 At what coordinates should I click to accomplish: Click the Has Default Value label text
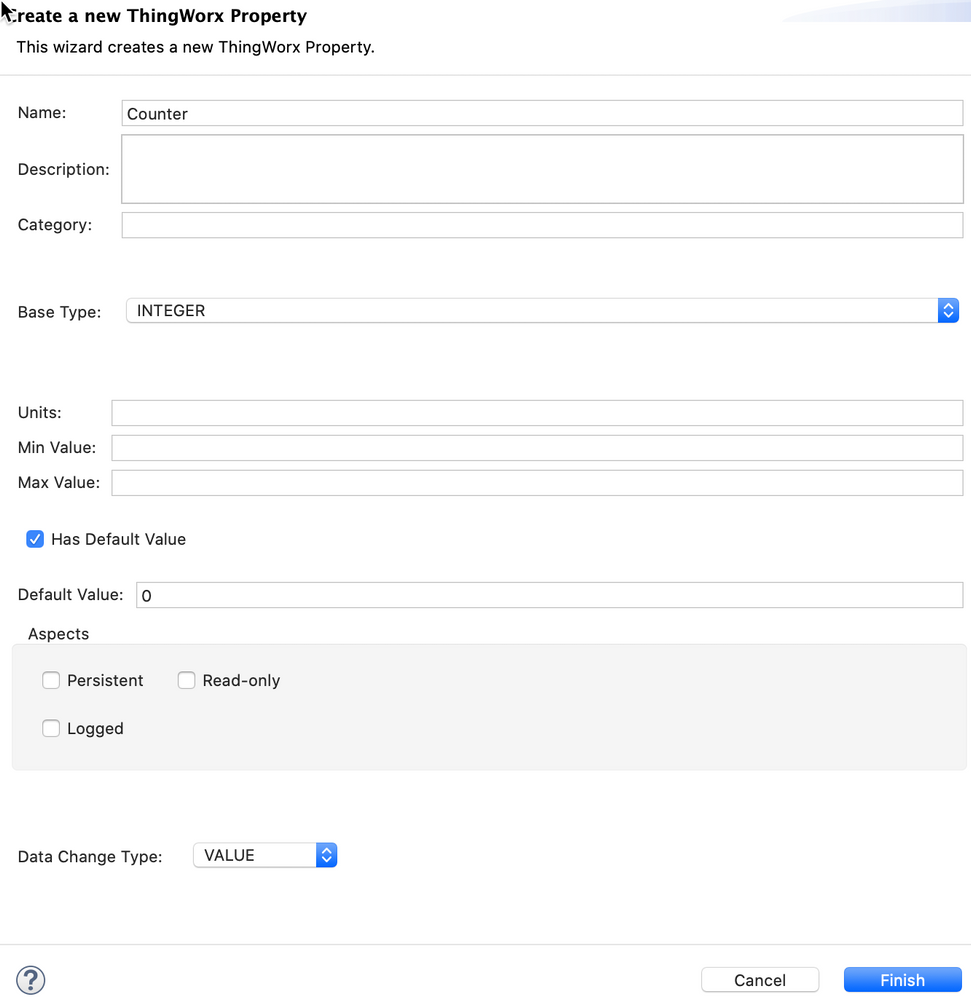coord(119,540)
